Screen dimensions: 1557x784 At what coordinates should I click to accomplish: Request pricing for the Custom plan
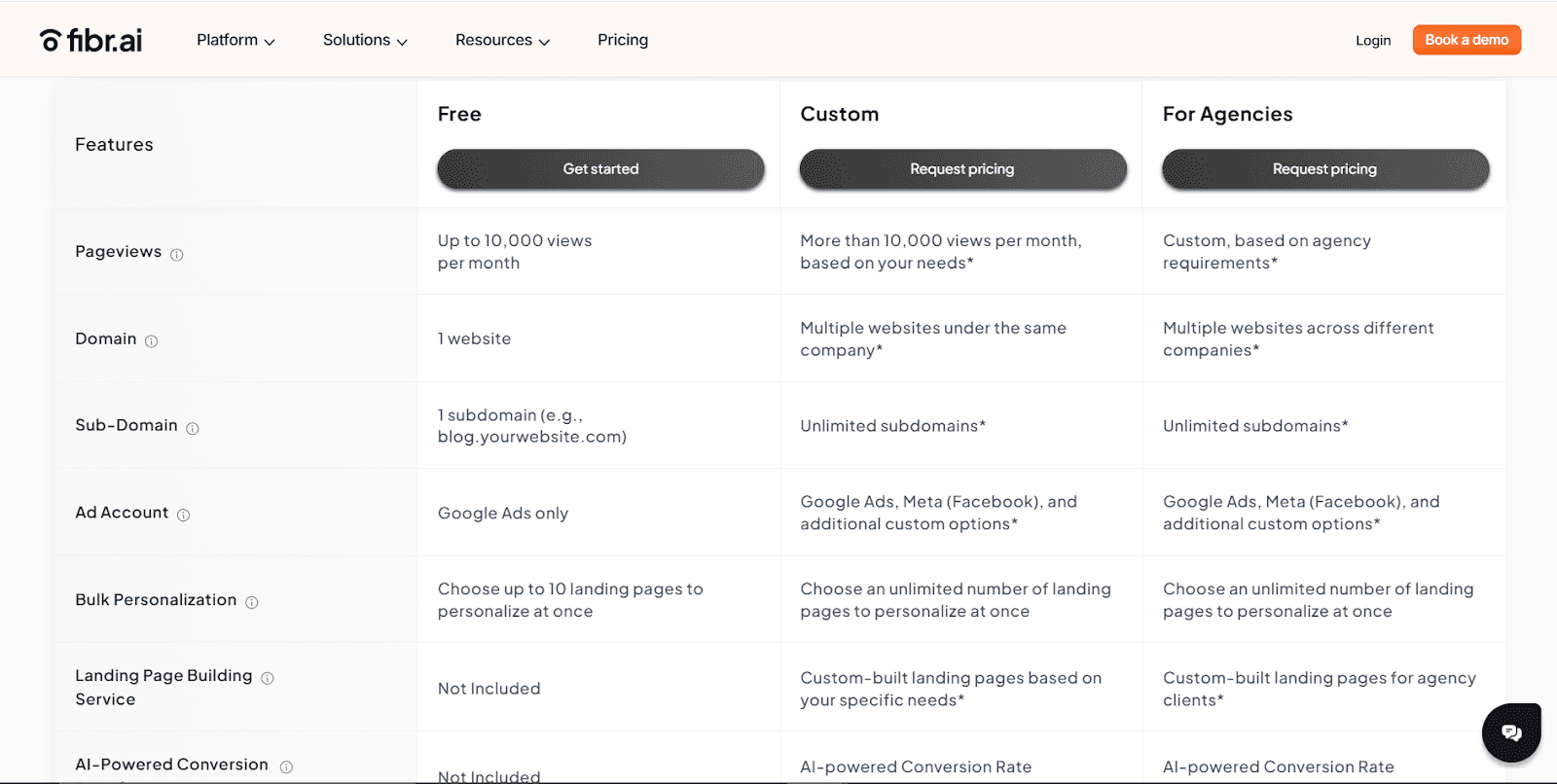pos(962,169)
